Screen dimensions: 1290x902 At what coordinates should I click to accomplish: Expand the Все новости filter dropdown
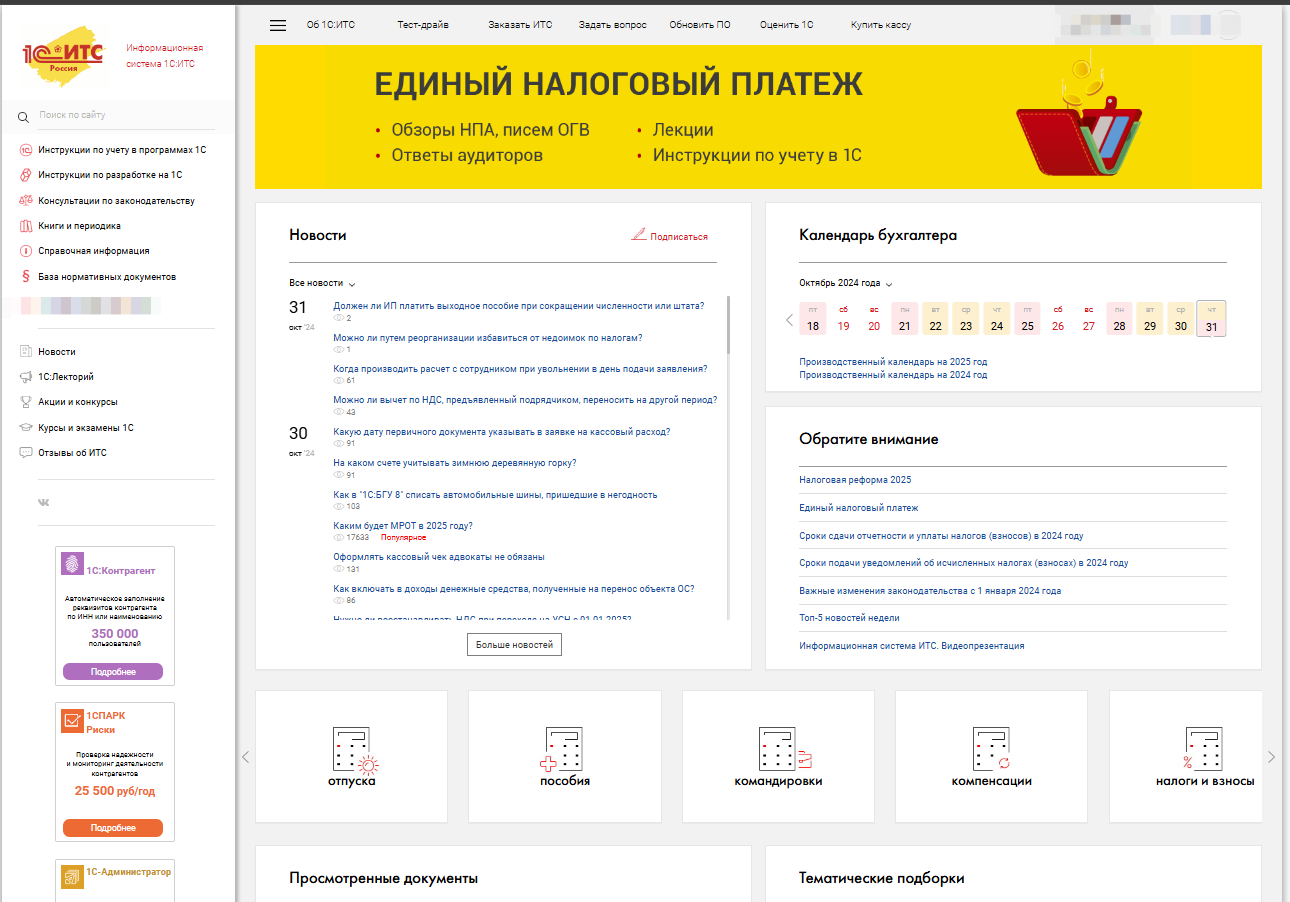[x=322, y=283]
